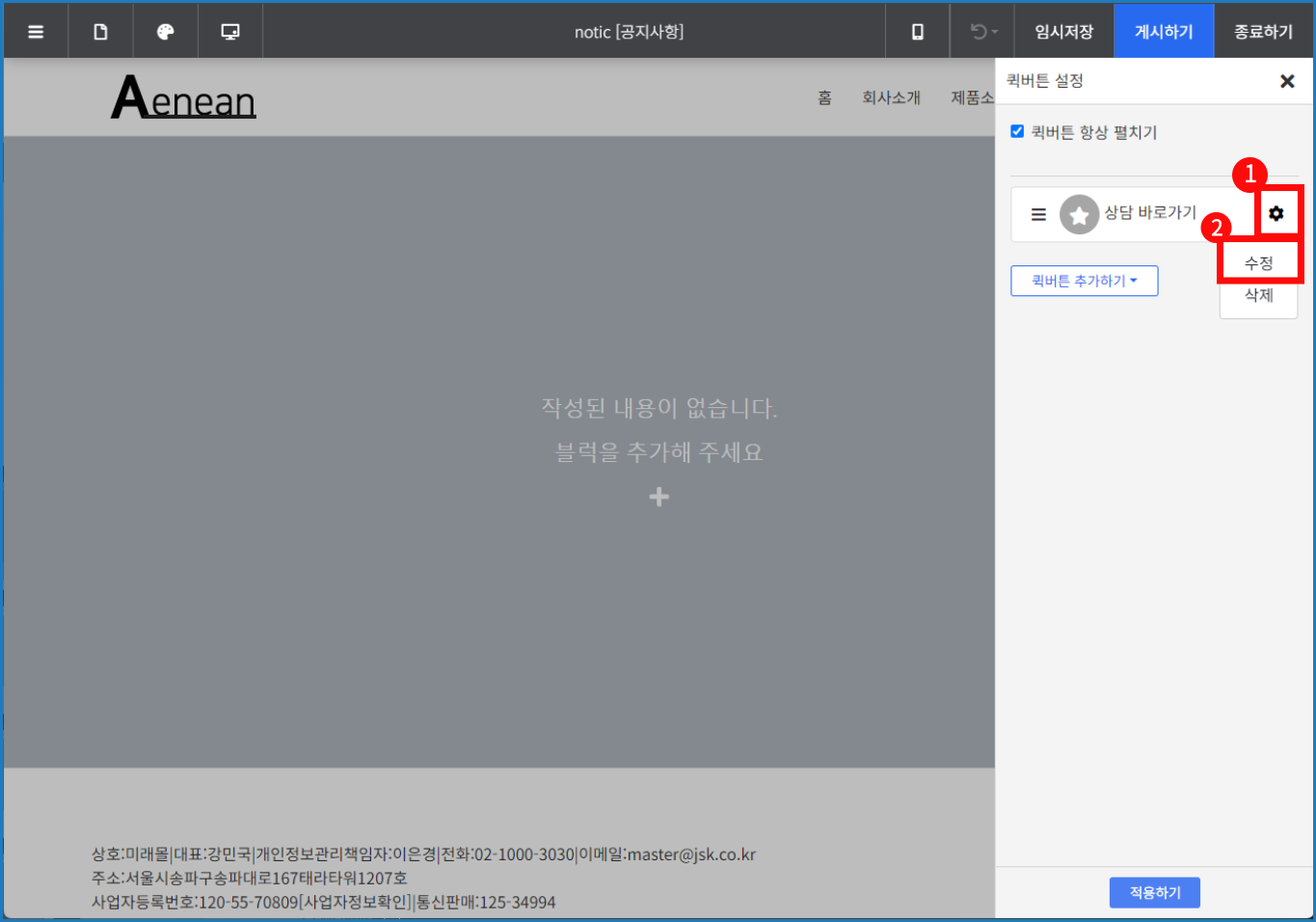Open the undo history dropdown
Image resolution: width=1316 pixels, height=922 pixels.
point(983,32)
